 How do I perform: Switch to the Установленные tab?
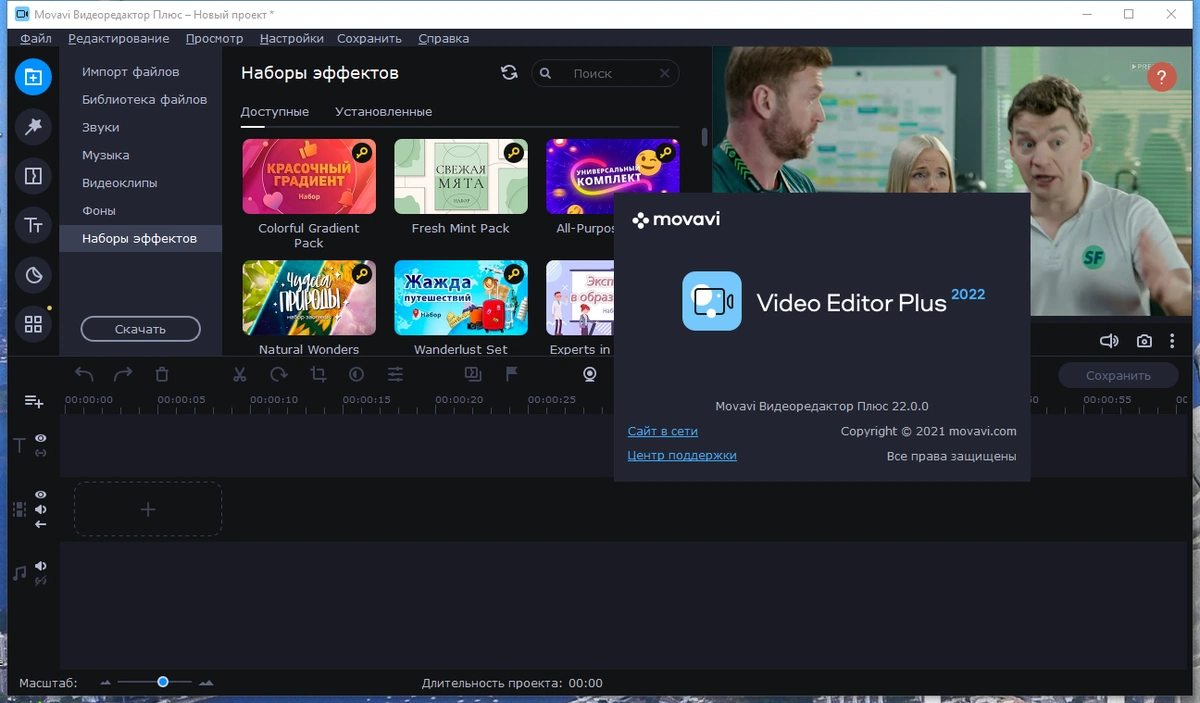tap(383, 111)
